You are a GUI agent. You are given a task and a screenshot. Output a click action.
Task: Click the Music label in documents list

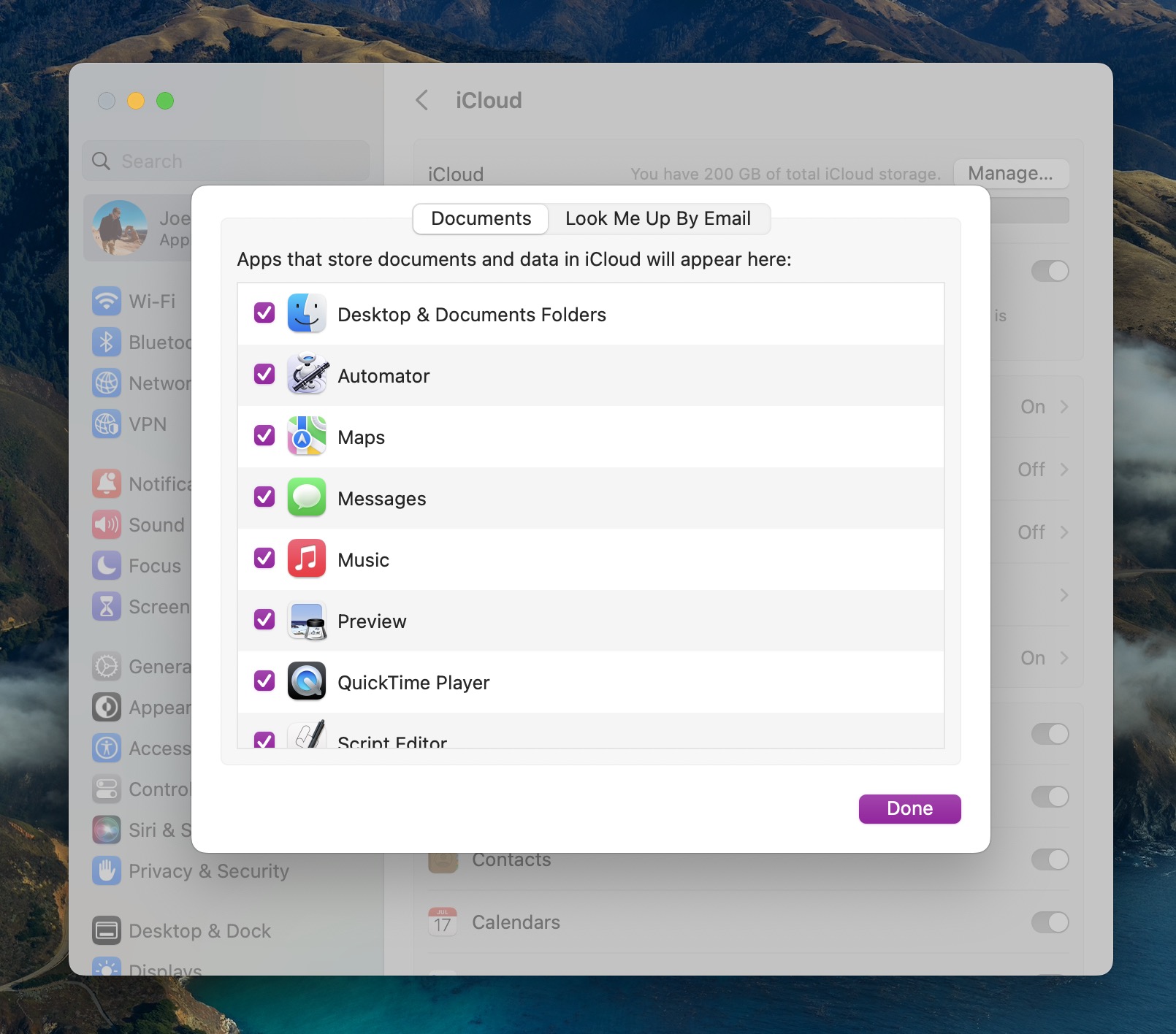(x=363, y=560)
